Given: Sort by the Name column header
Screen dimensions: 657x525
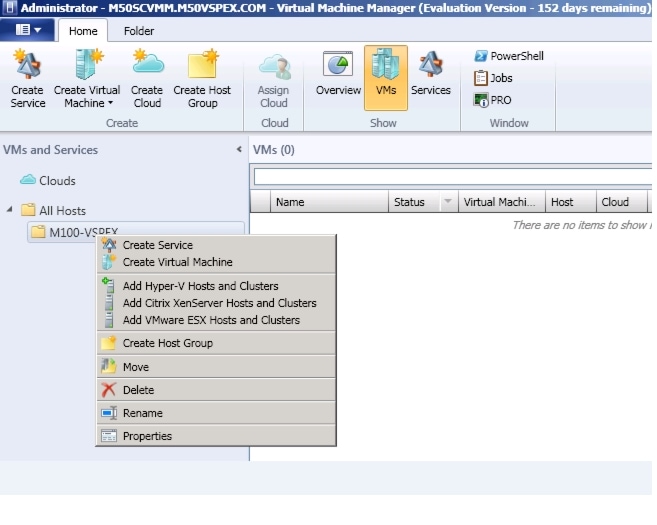Looking at the screenshot, I should (329, 202).
